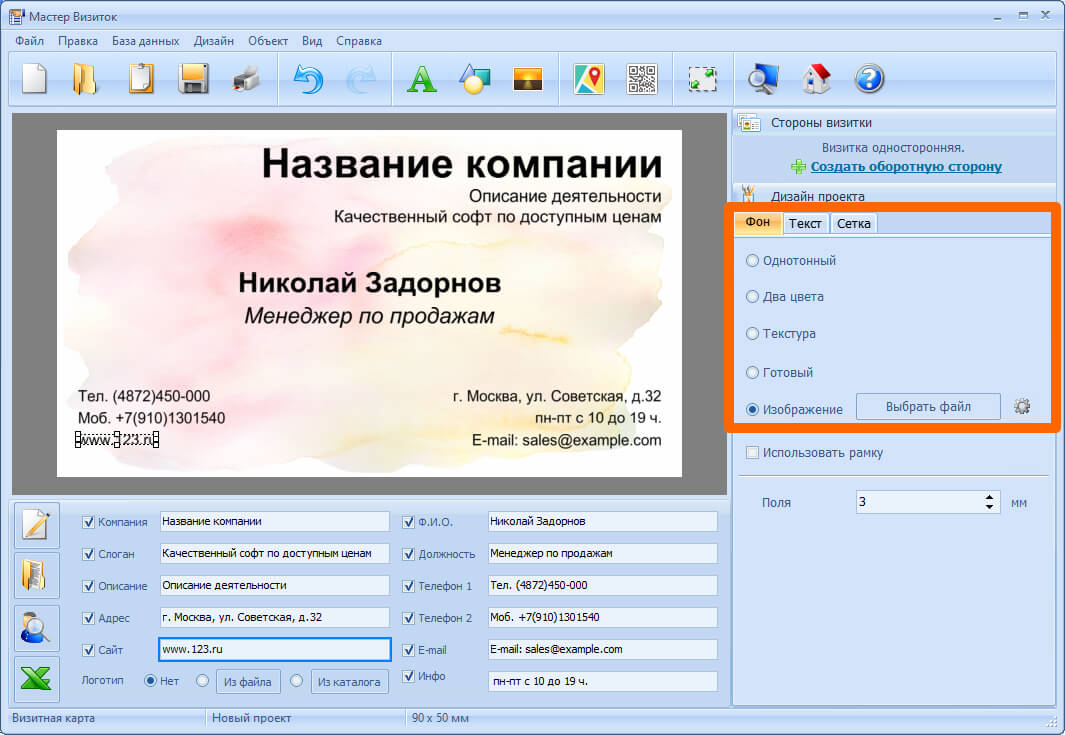Choose the Текстура background option

[x=753, y=334]
